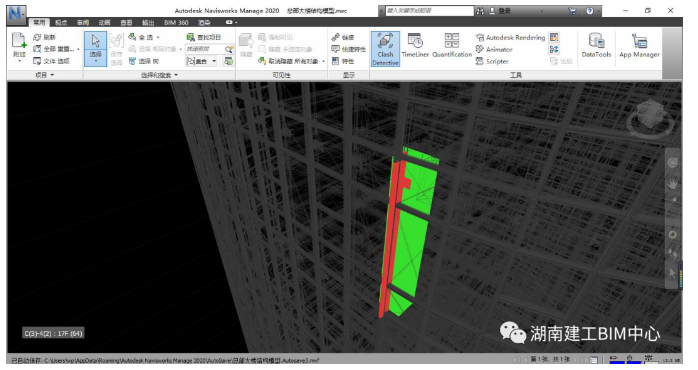
Task: Open the Sets (集合) dropdown
Action: tap(202, 61)
